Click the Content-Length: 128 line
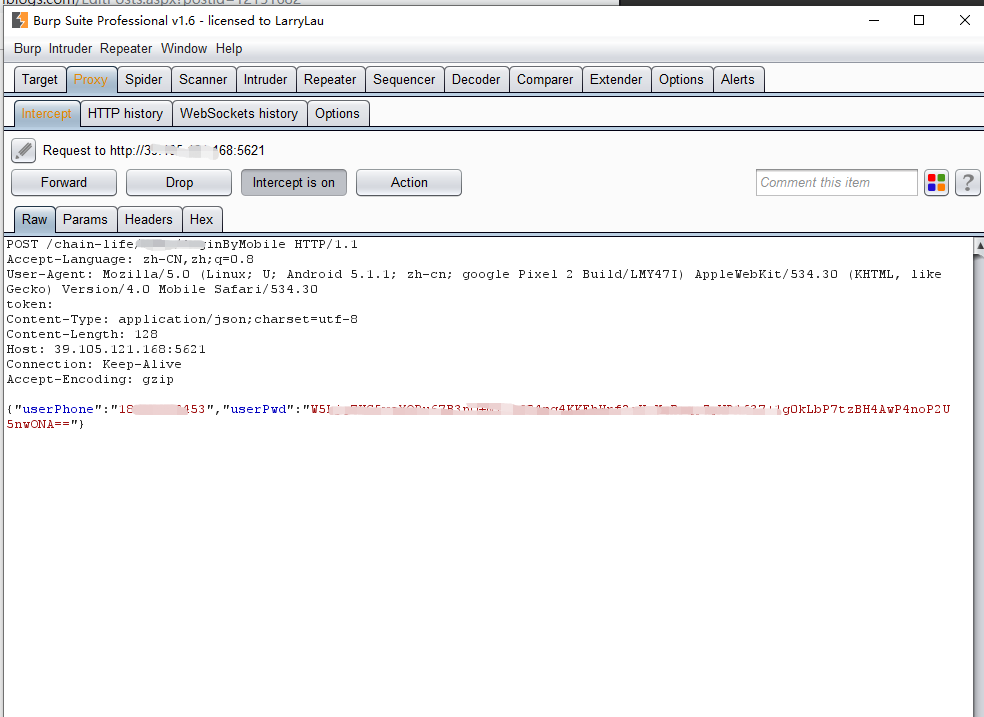Image resolution: width=984 pixels, height=717 pixels. tap(82, 334)
